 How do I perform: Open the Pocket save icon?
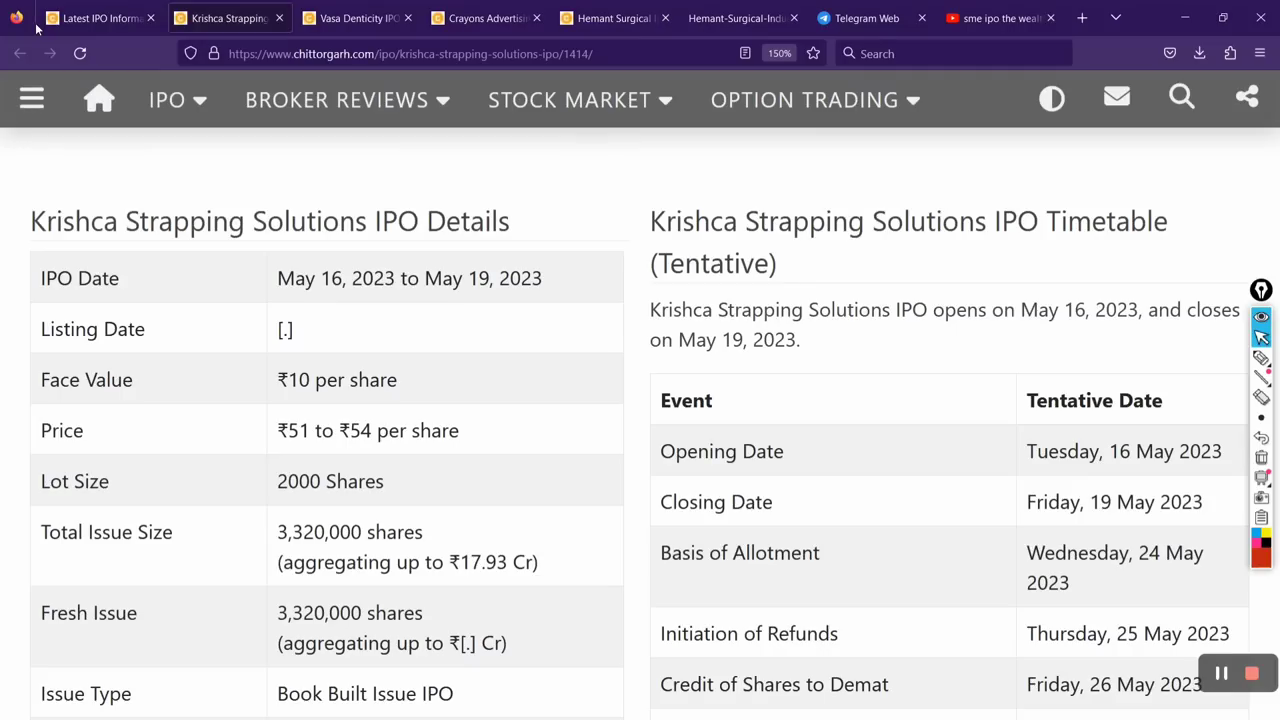[1170, 53]
